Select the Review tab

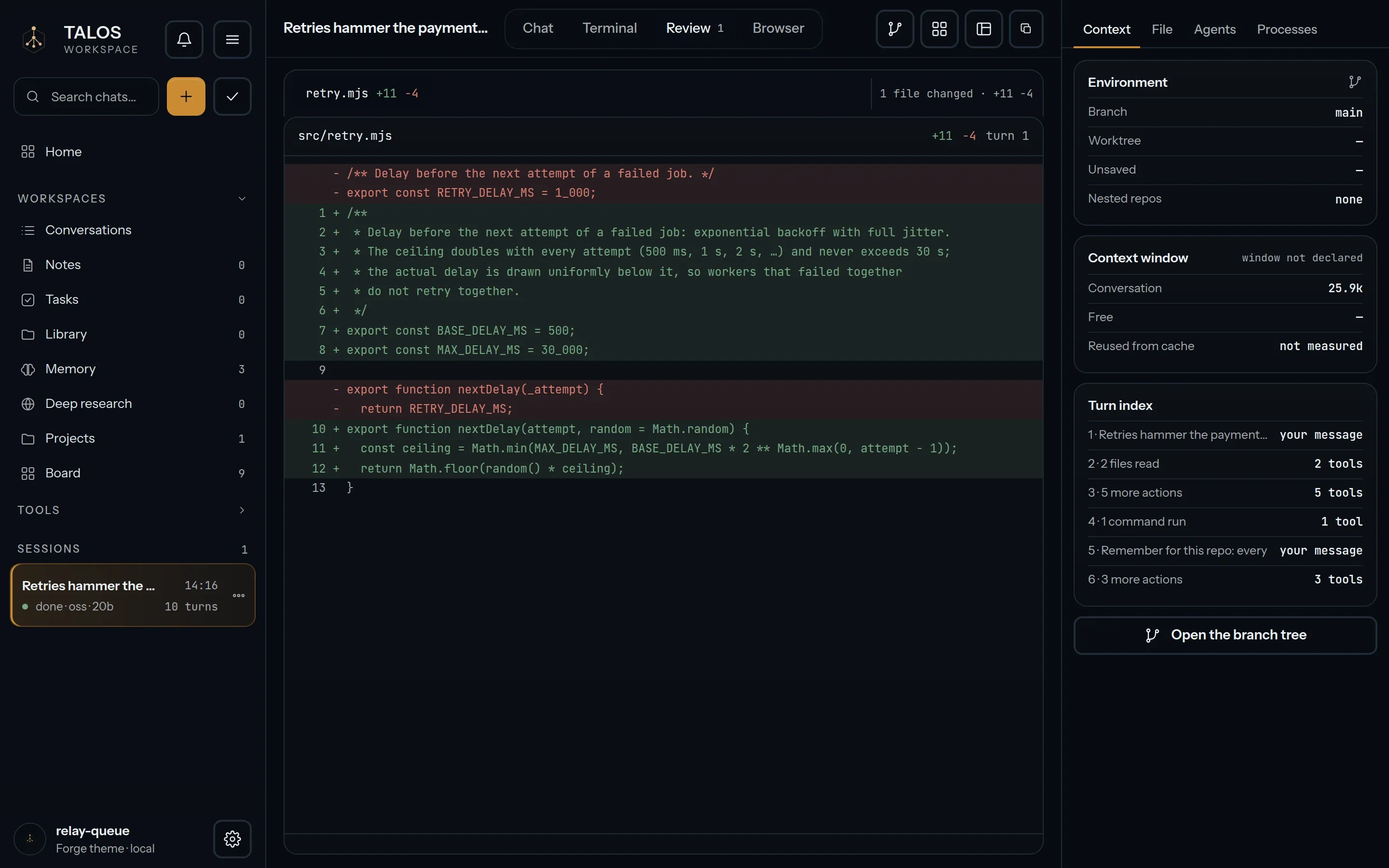coord(694,28)
